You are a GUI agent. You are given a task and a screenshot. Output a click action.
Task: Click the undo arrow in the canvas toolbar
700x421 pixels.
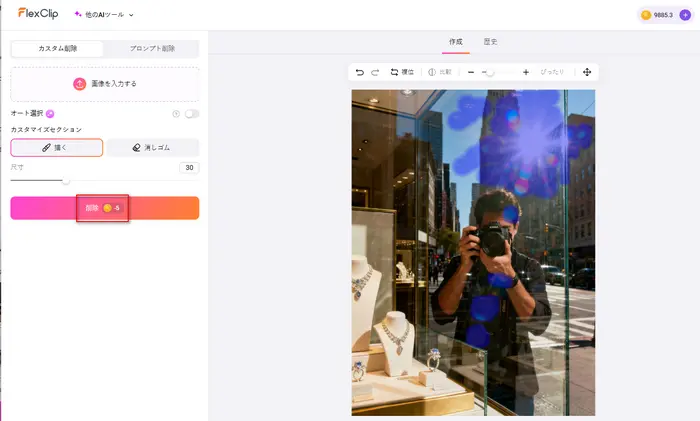coord(360,72)
